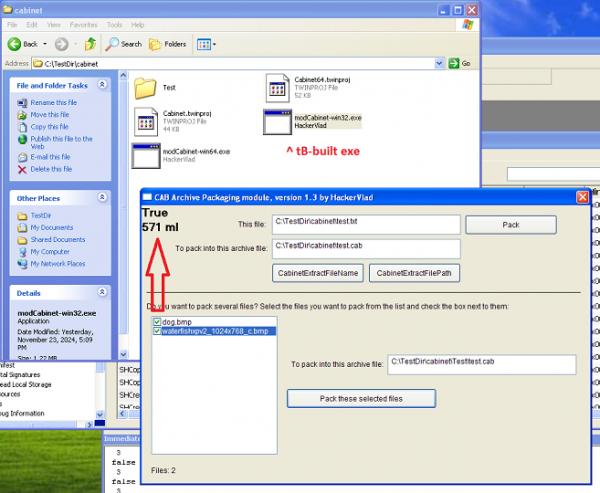Viewport: 600px width, 493px height.
Task: Click the 'True' result label
Action: tap(155, 213)
